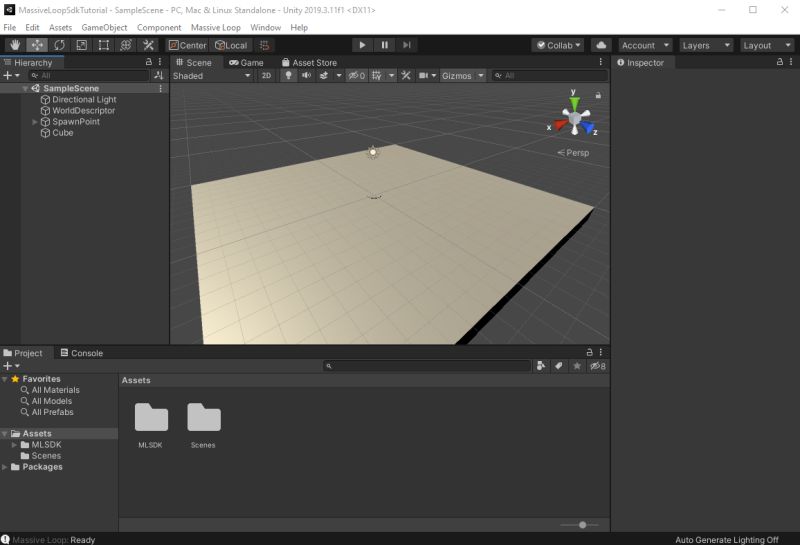Expand the Packages folder
Screen dimensions: 800x545
[x=5, y=467]
